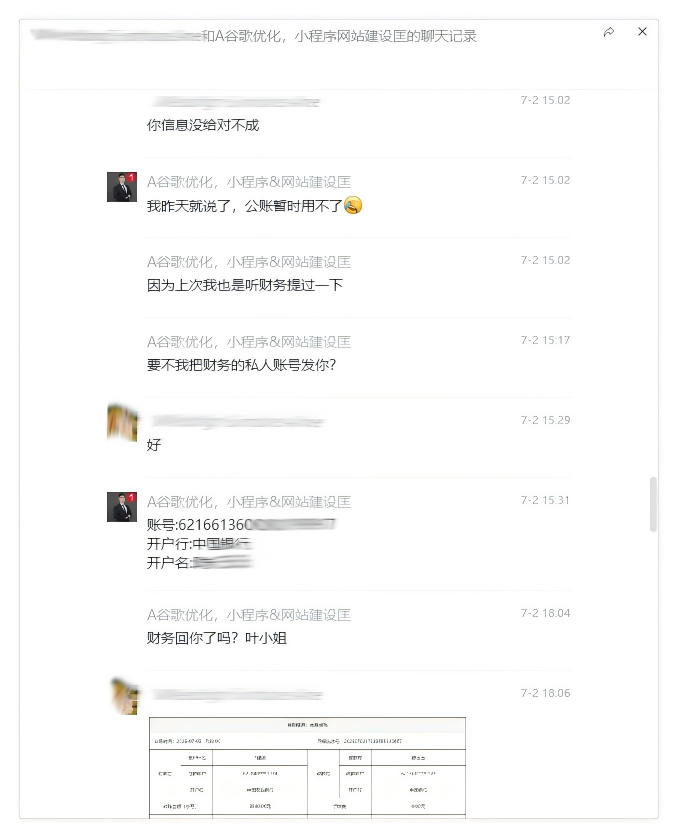Viewport: 678px width, 838px height.
Task: Click the blurred avatar beside the 好 reply
Action: click(122, 423)
